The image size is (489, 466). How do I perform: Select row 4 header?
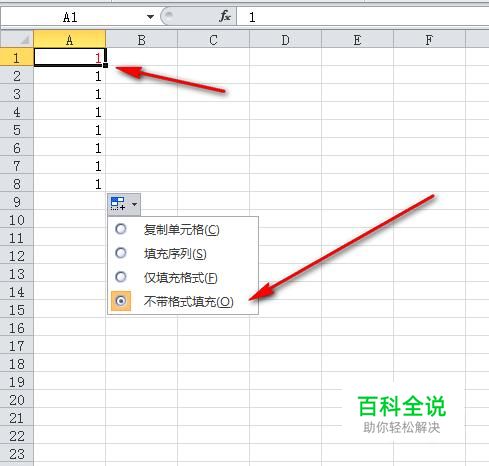(x=17, y=112)
